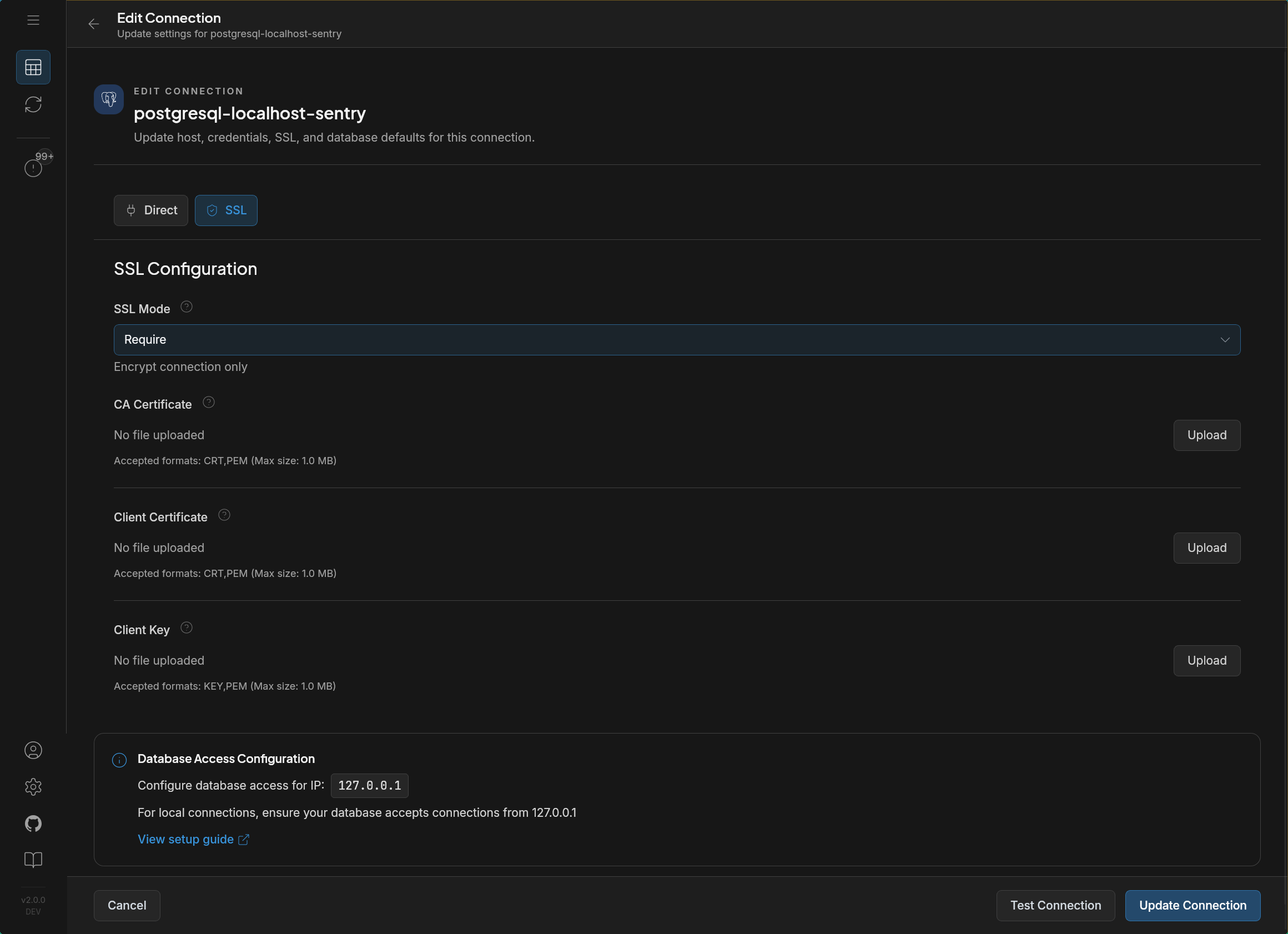Image resolution: width=1288 pixels, height=934 pixels.
Task: Switch to the Direct tab
Action: tap(150, 210)
